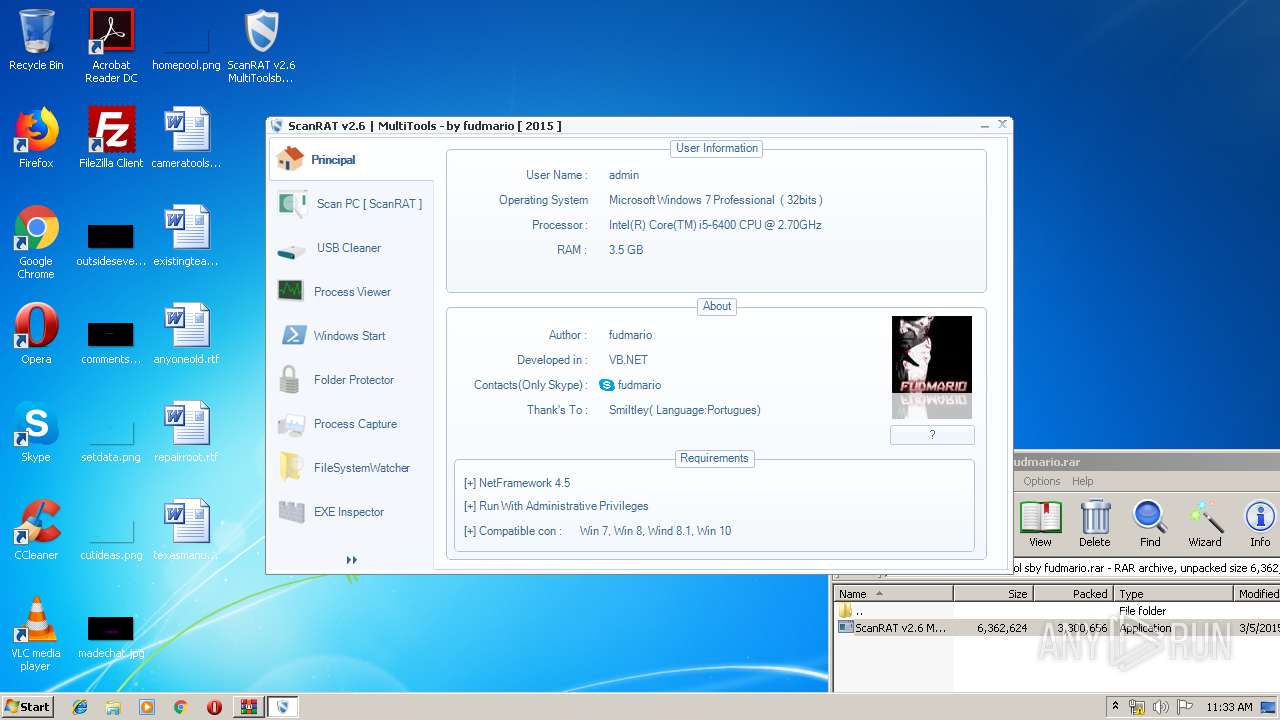Screen dimensions: 1280x720
Task: Select repairroot.rtf document on desktop
Action: pyautogui.click(x=186, y=431)
